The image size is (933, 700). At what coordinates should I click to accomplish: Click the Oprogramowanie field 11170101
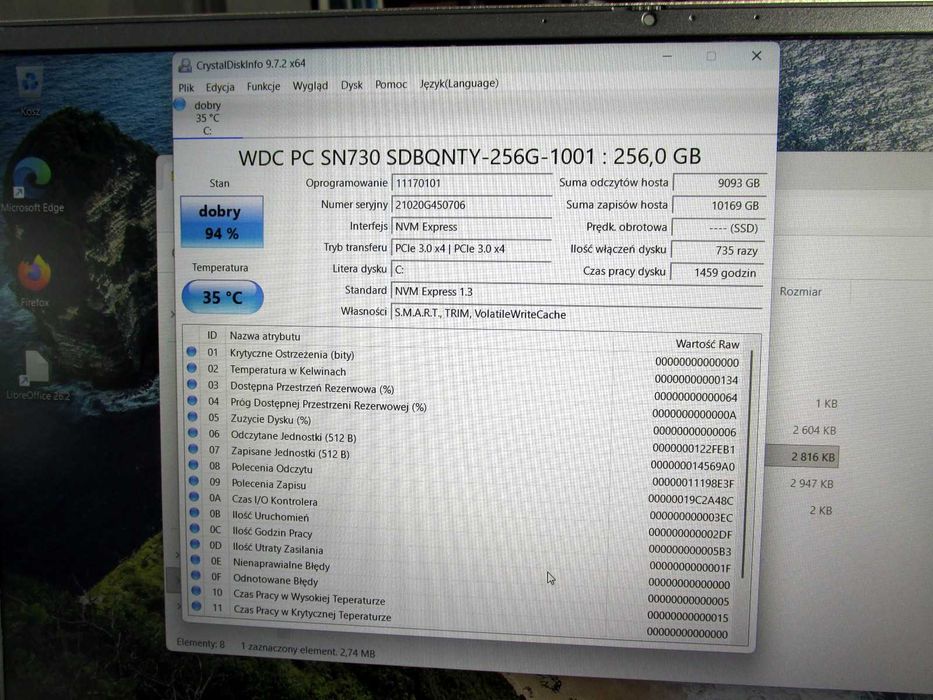(471, 183)
